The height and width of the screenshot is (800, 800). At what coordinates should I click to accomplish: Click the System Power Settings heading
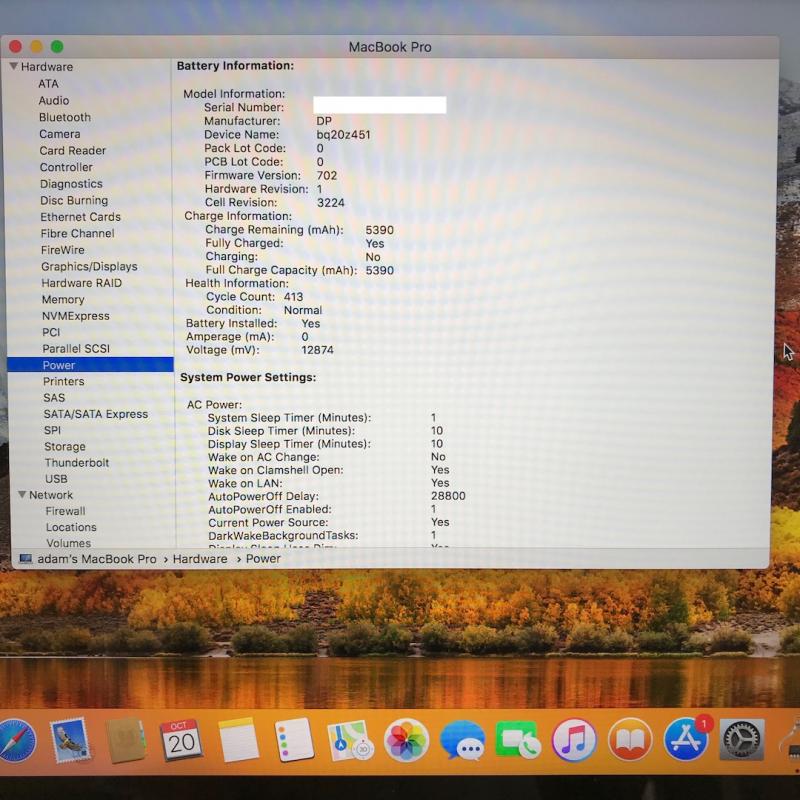click(248, 377)
